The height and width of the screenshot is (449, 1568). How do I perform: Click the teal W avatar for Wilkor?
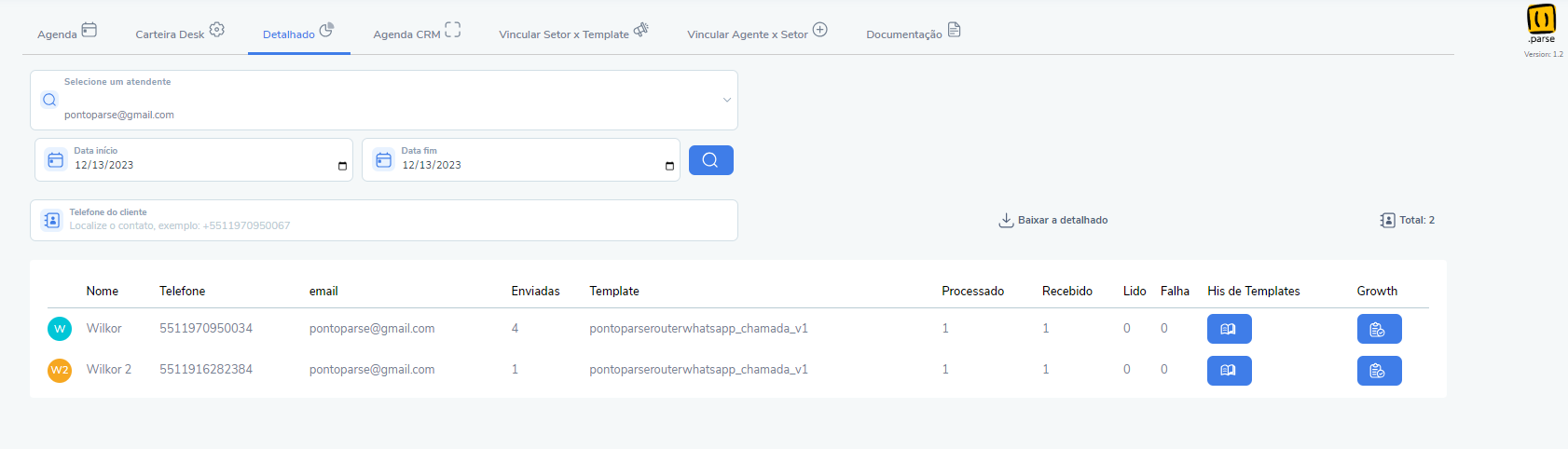(x=60, y=329)
